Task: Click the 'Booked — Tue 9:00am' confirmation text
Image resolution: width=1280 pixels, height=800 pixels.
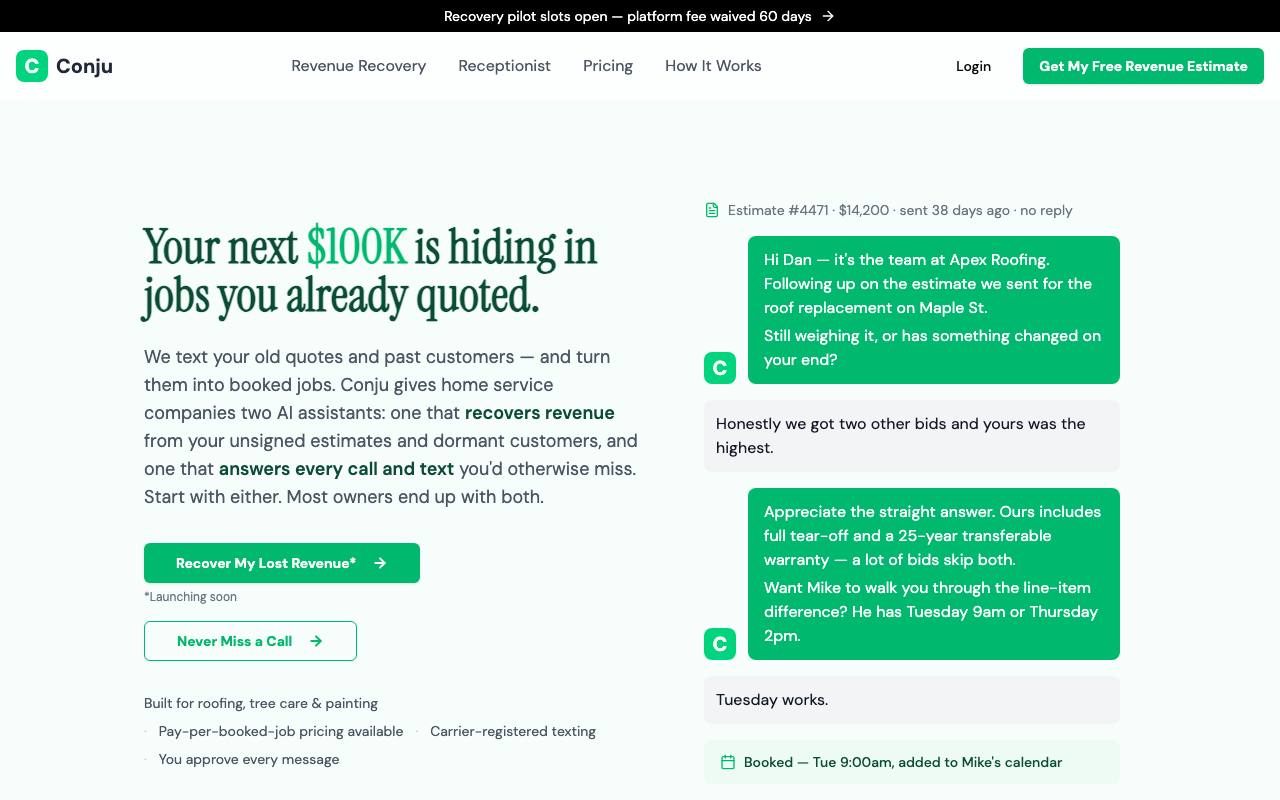Action: pyautogui.click(x=903, y=762)
